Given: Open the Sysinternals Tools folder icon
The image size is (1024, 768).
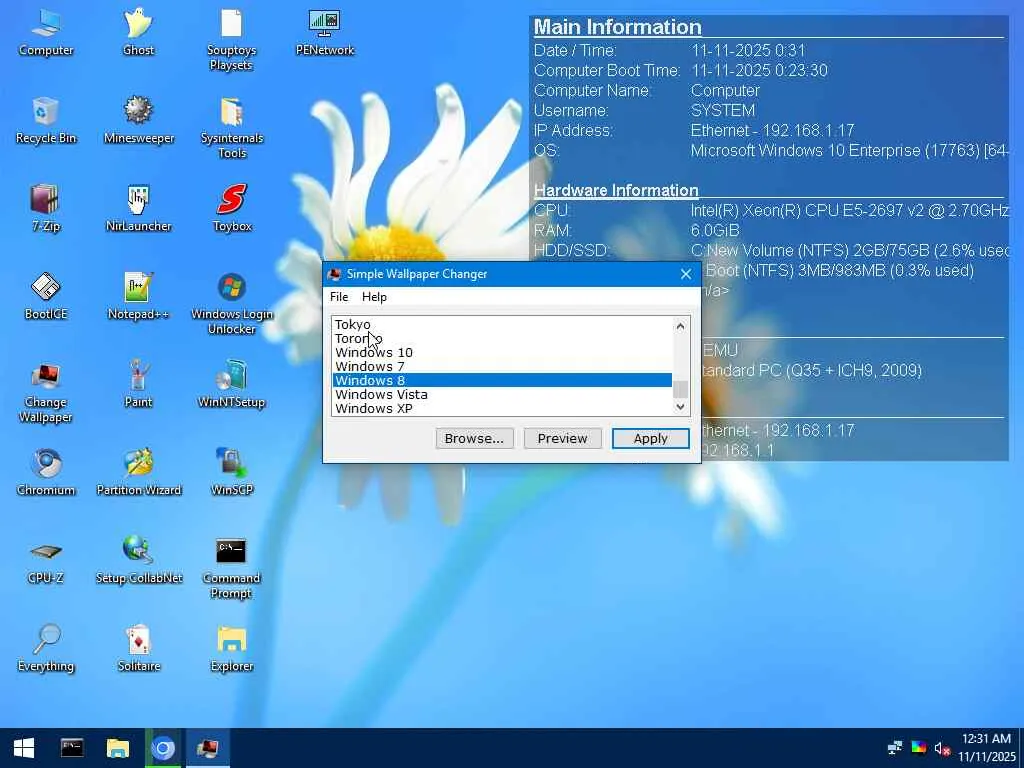Looking at the screenshot, I should [x=232, y=128].
